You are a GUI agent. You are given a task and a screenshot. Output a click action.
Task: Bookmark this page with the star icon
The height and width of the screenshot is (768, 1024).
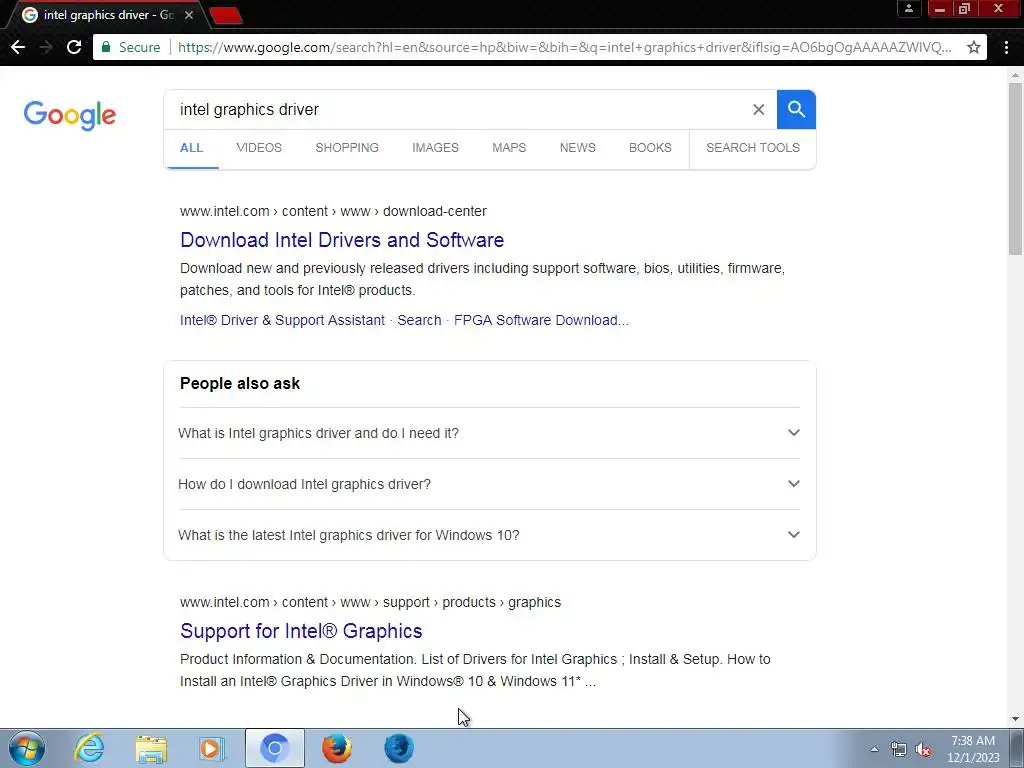[974, 47]
